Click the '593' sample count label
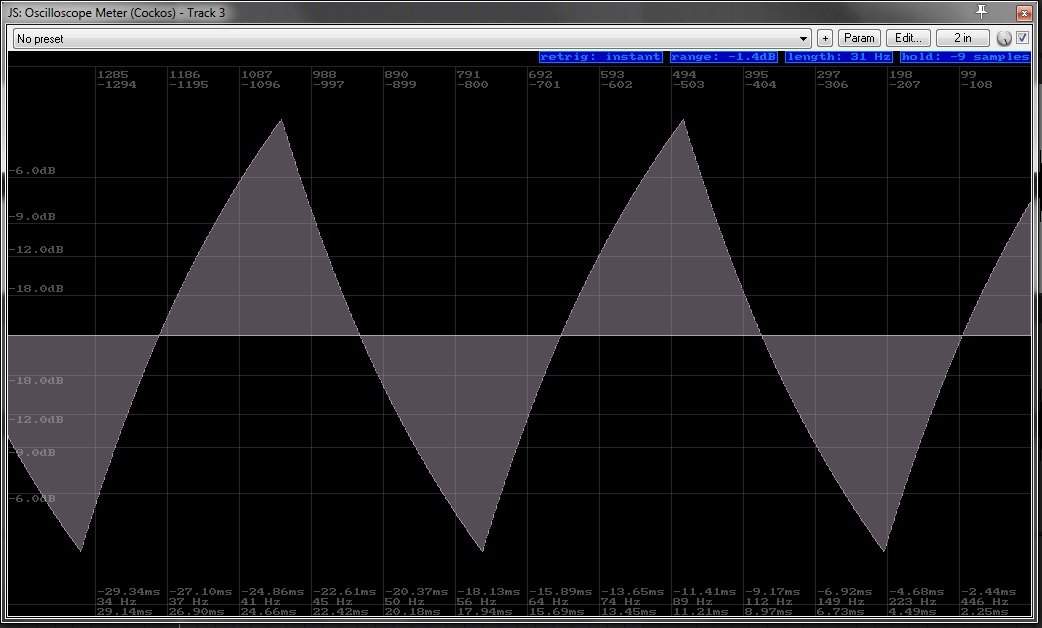1042x628 pixels. (x=612, y=74)
